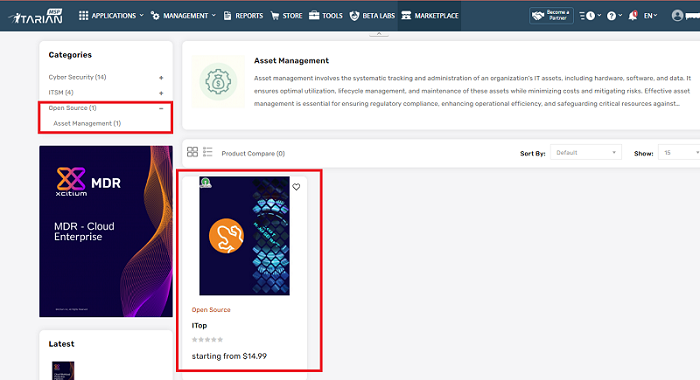Image resolution: width=700 pixels, height=380 pixels.
Task: Switch to grid view
Action: tap(192, 152)
